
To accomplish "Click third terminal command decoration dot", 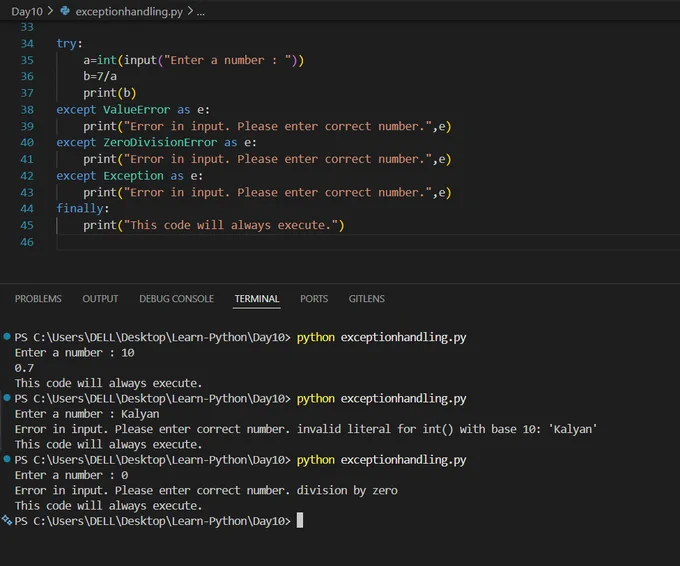I will [7, 458].
